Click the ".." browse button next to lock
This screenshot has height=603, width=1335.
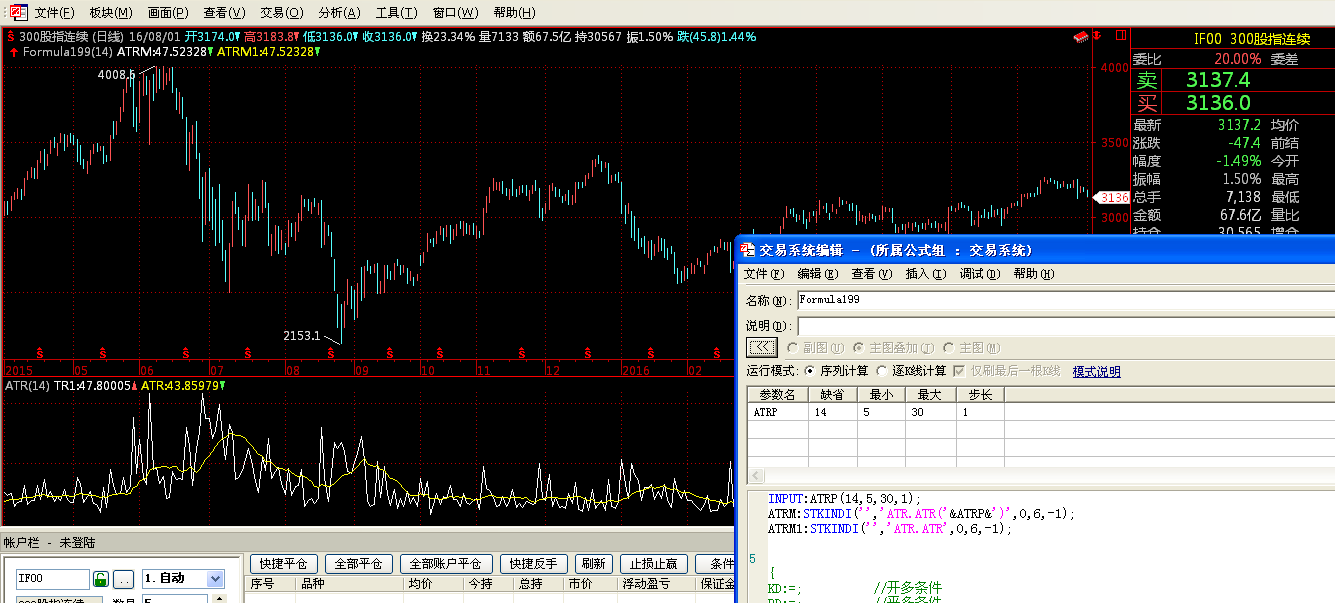point(123,579)
